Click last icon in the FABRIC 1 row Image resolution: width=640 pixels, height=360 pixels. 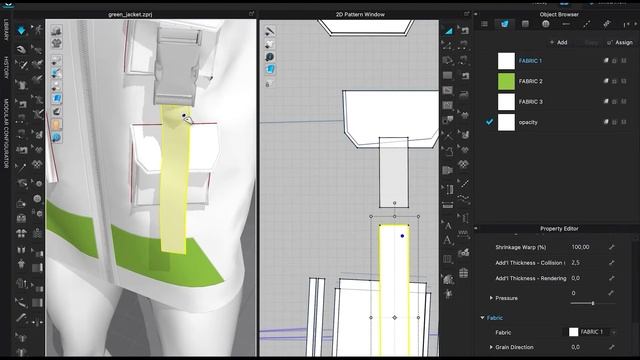[624, 60]
